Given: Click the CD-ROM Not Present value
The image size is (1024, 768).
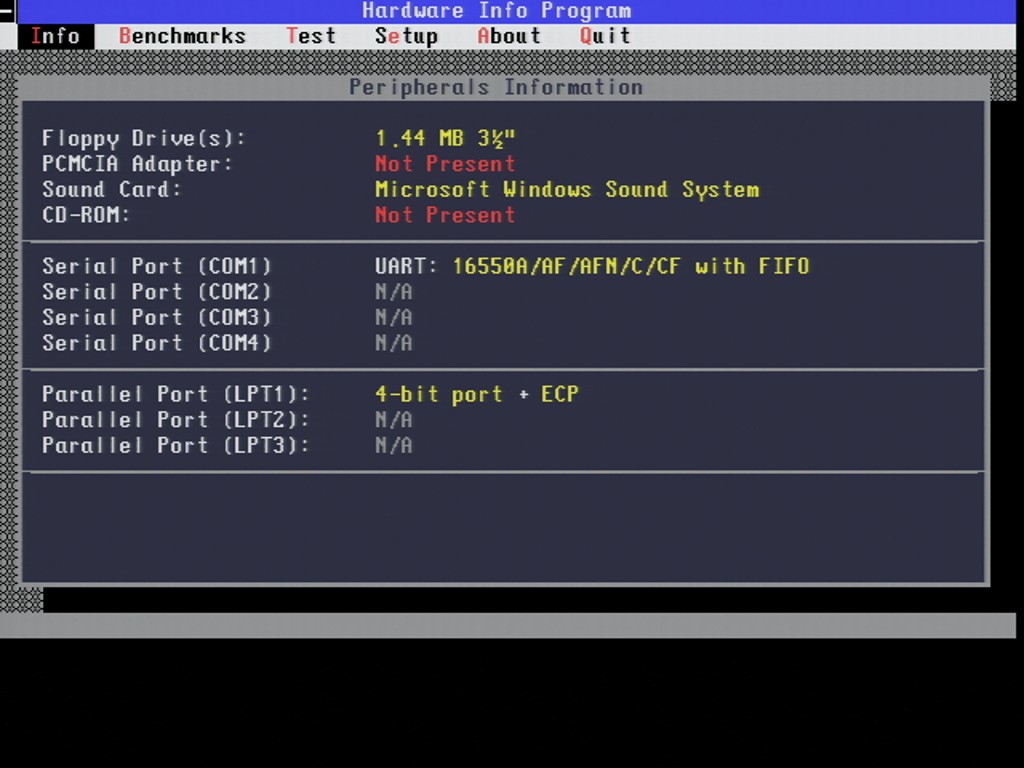Looking at the screenshot, I should pyautogui.click(x=445, y=215).
